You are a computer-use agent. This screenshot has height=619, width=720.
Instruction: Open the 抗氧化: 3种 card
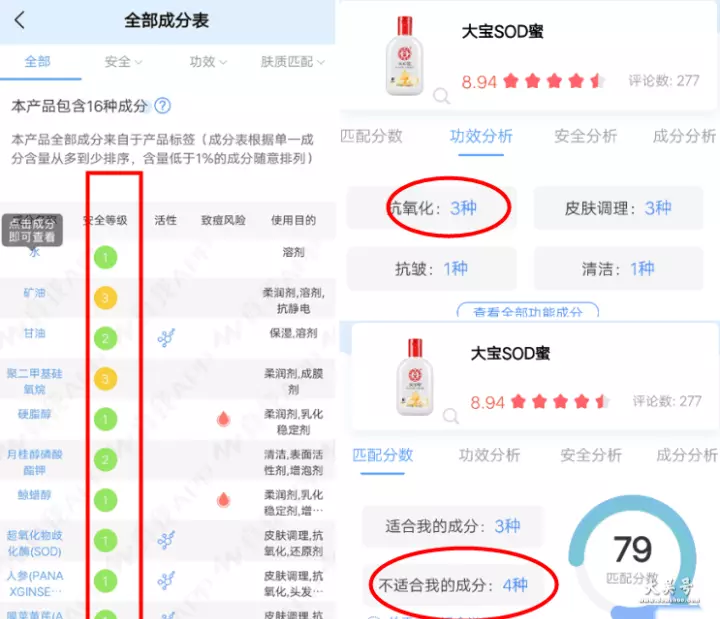432,208
